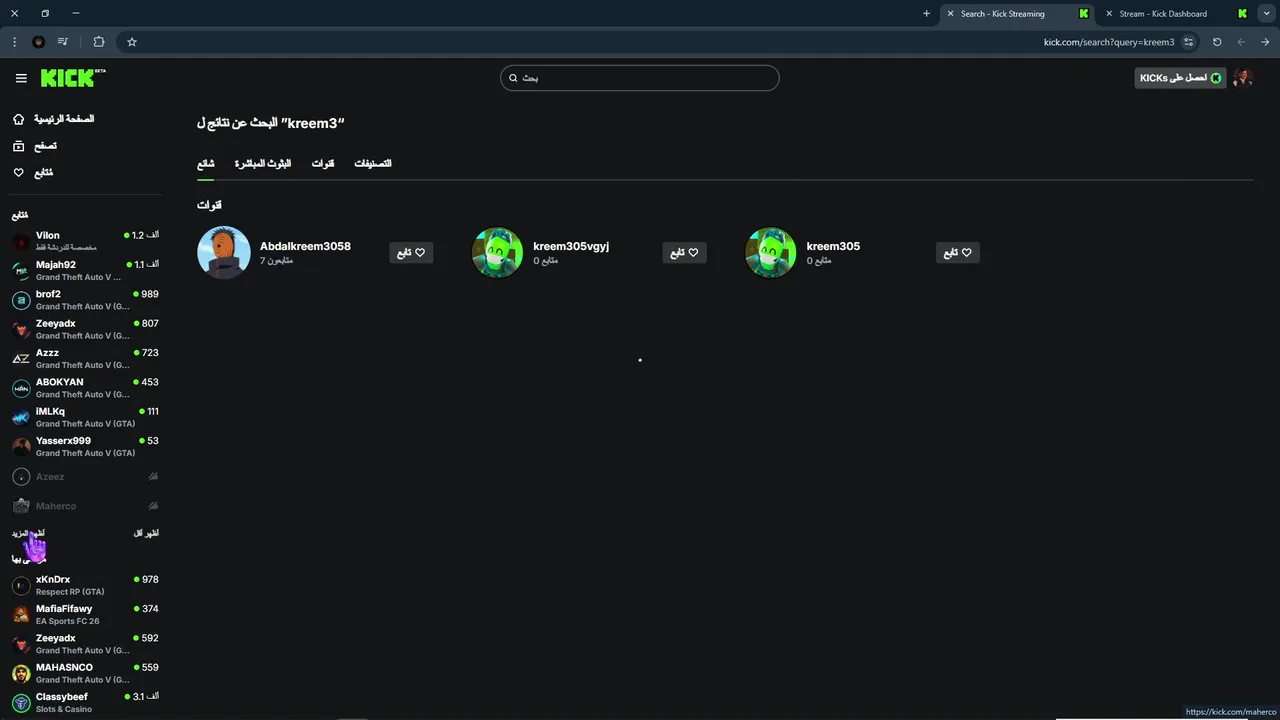Open offline channel Maherco
The width and height of the screenshot is (1280, 720).
pos(85,506)
